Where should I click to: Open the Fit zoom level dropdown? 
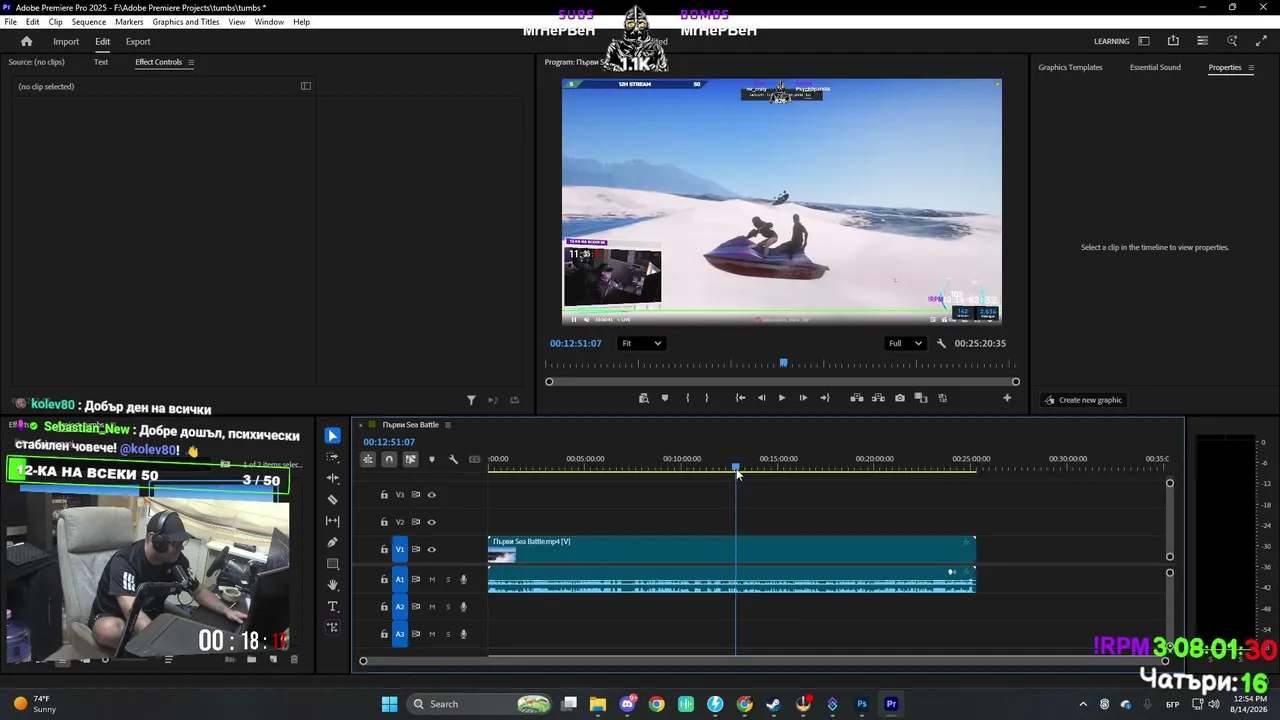click(x=641, y=343)
